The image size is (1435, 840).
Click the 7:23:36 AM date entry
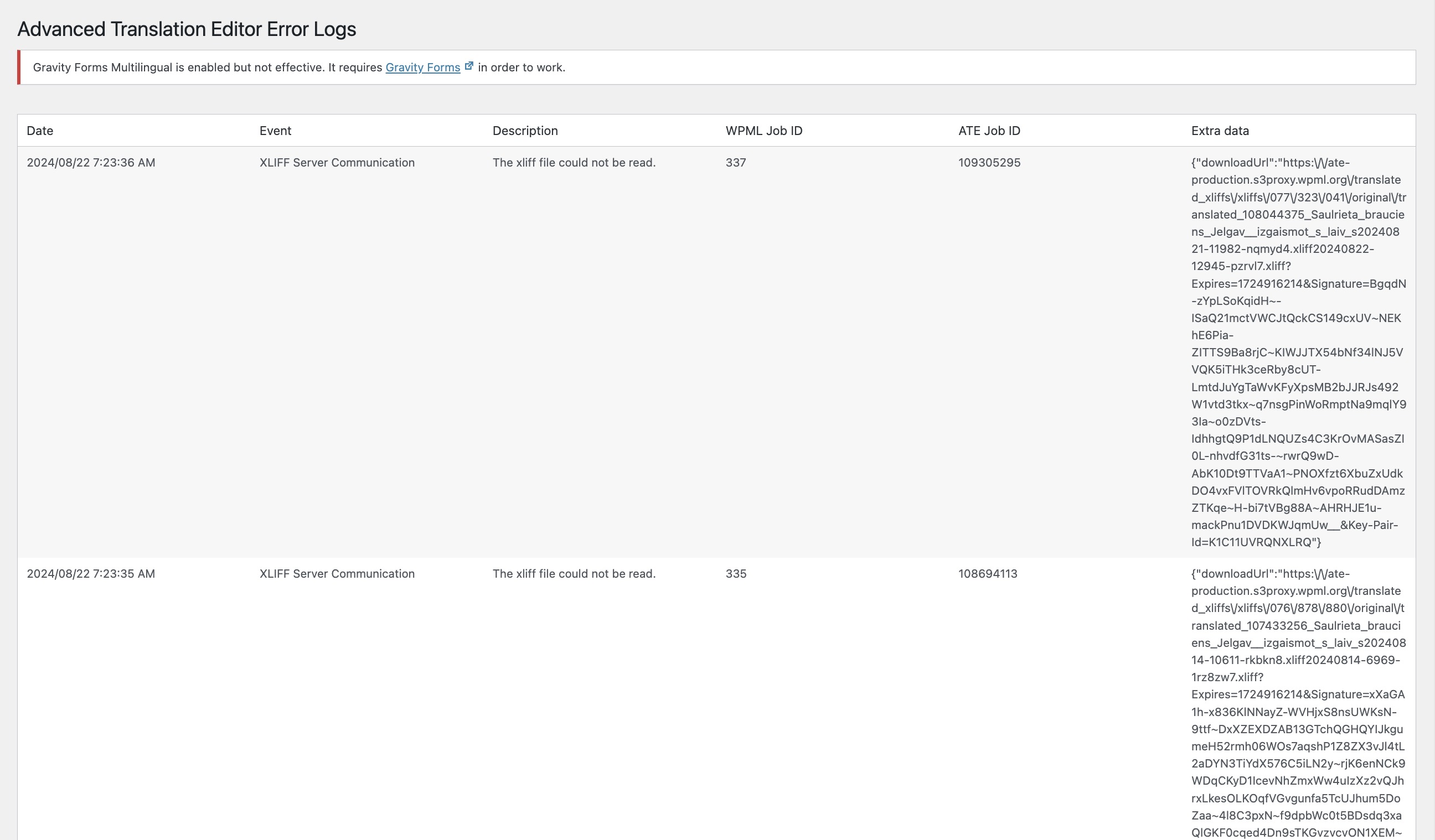coord(91,162)
